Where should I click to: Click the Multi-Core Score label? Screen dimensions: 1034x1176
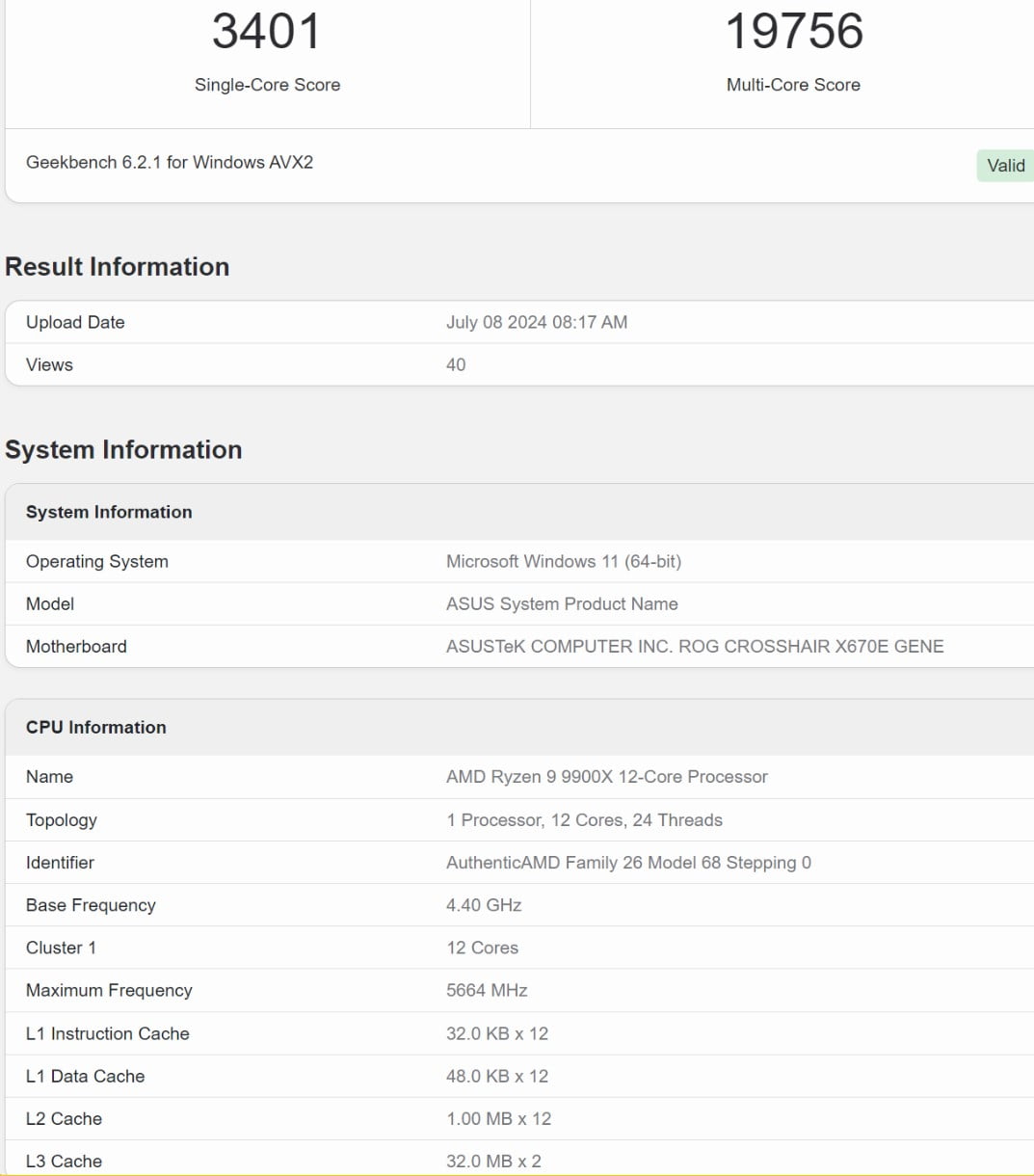[x=793, y=85]
